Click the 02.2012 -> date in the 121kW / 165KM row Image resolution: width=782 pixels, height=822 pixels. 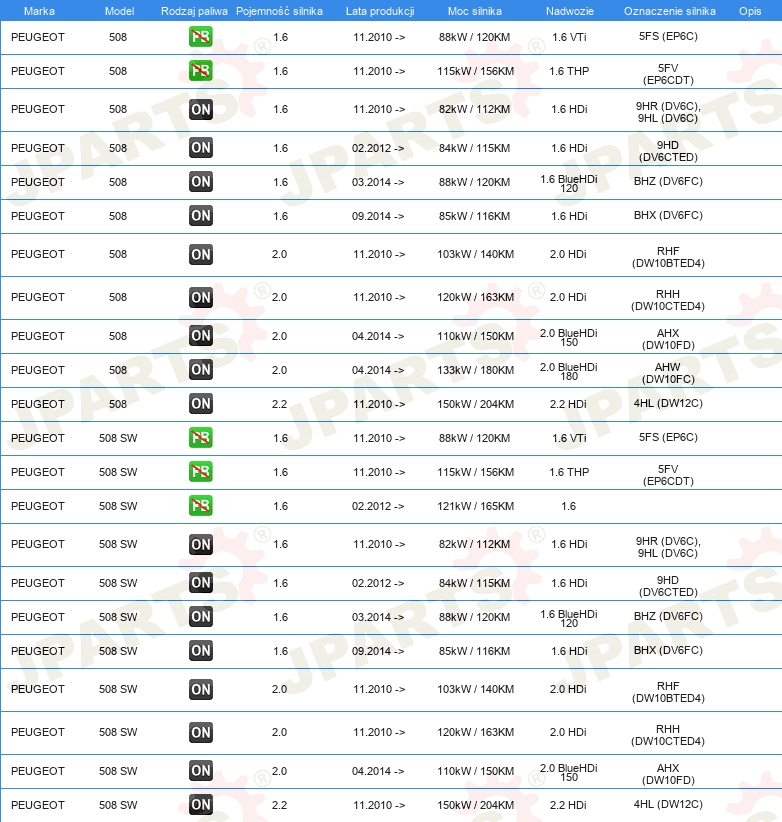click(378, 506)
